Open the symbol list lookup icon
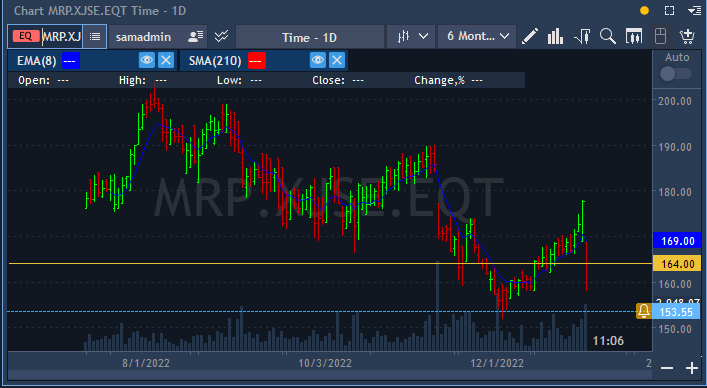The height and width of the screenshot is (388, 707). [95, 37]
